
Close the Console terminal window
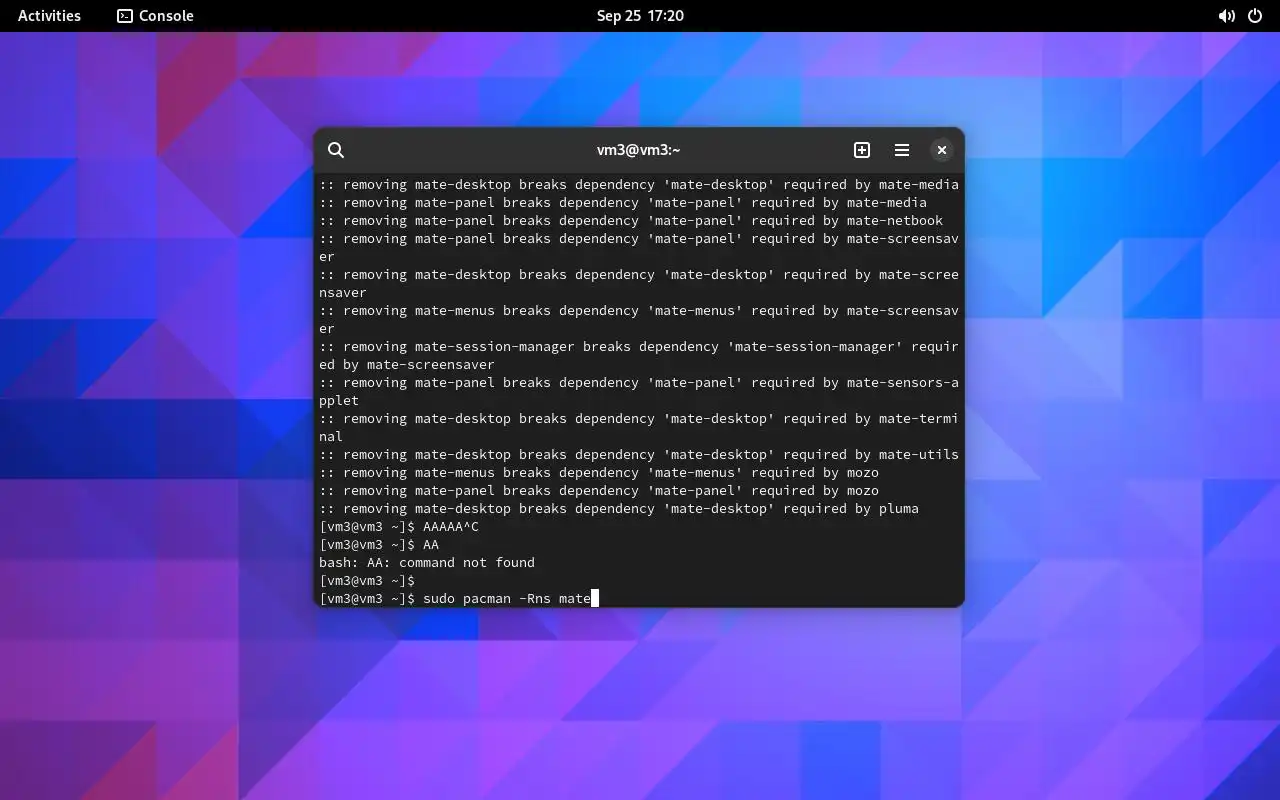pos(941,150)
